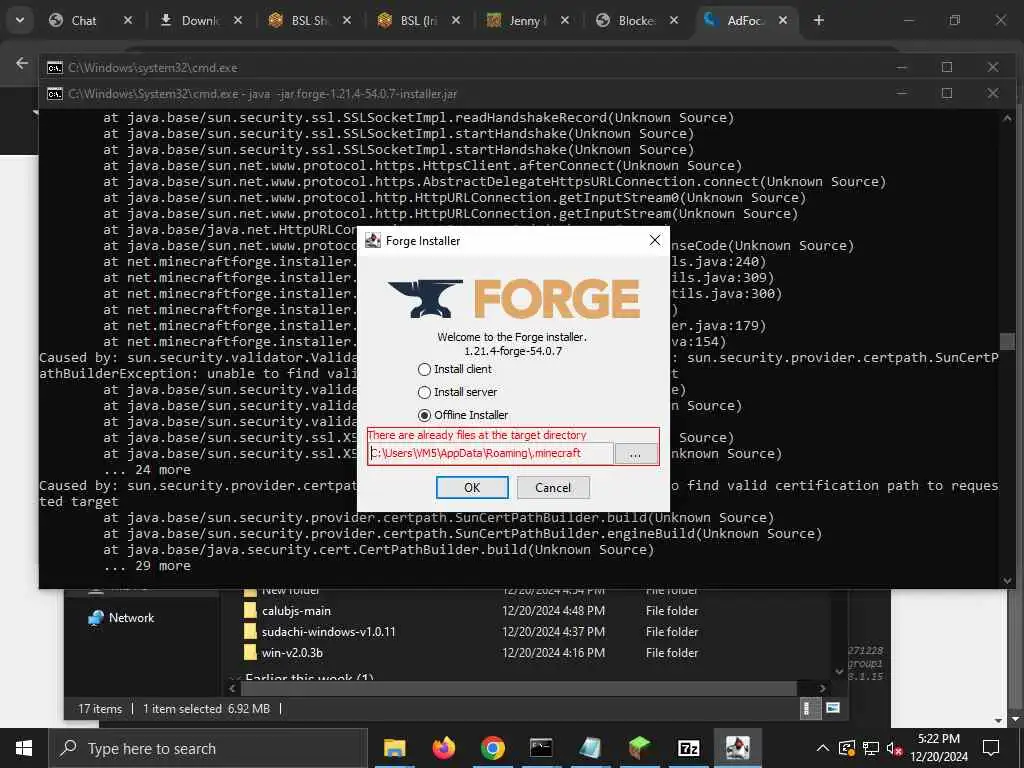Edit the .minecraft target directory path field
The height and width of the screenshot is (768, 1024).
point(490,453)
